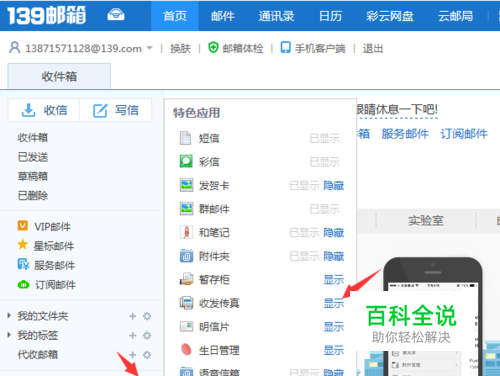Click the 暂存柜 app icon
The width and height of the screenshot is (500, 376).
[x=187, y=279]
